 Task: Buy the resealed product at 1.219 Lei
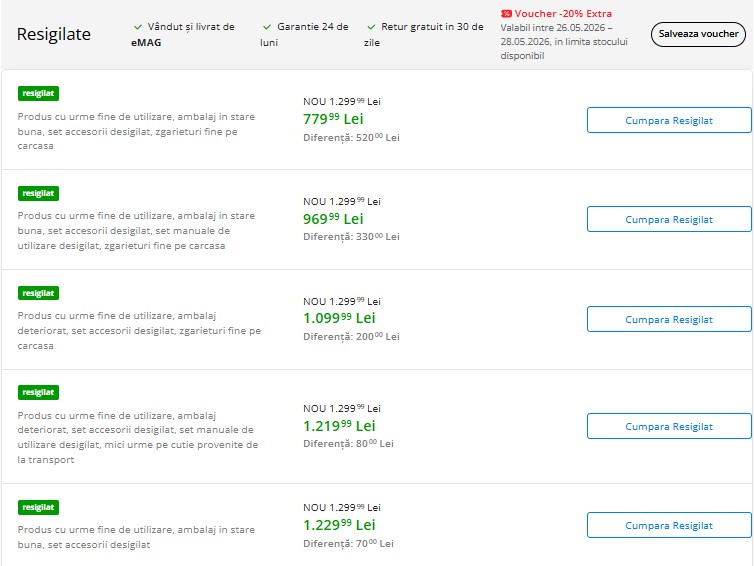tap(669, 426)
